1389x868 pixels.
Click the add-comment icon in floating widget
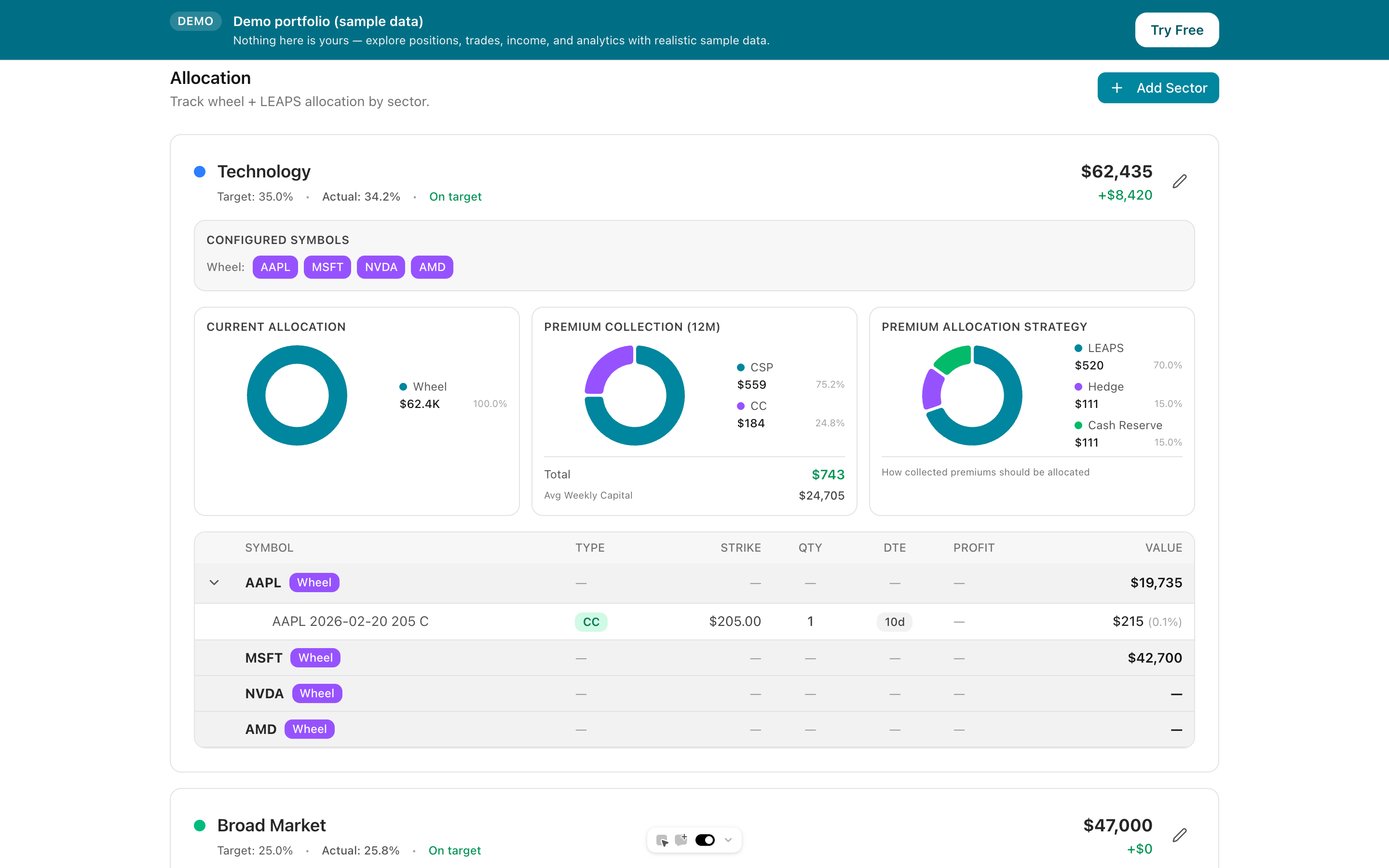[x=681, y=839]
